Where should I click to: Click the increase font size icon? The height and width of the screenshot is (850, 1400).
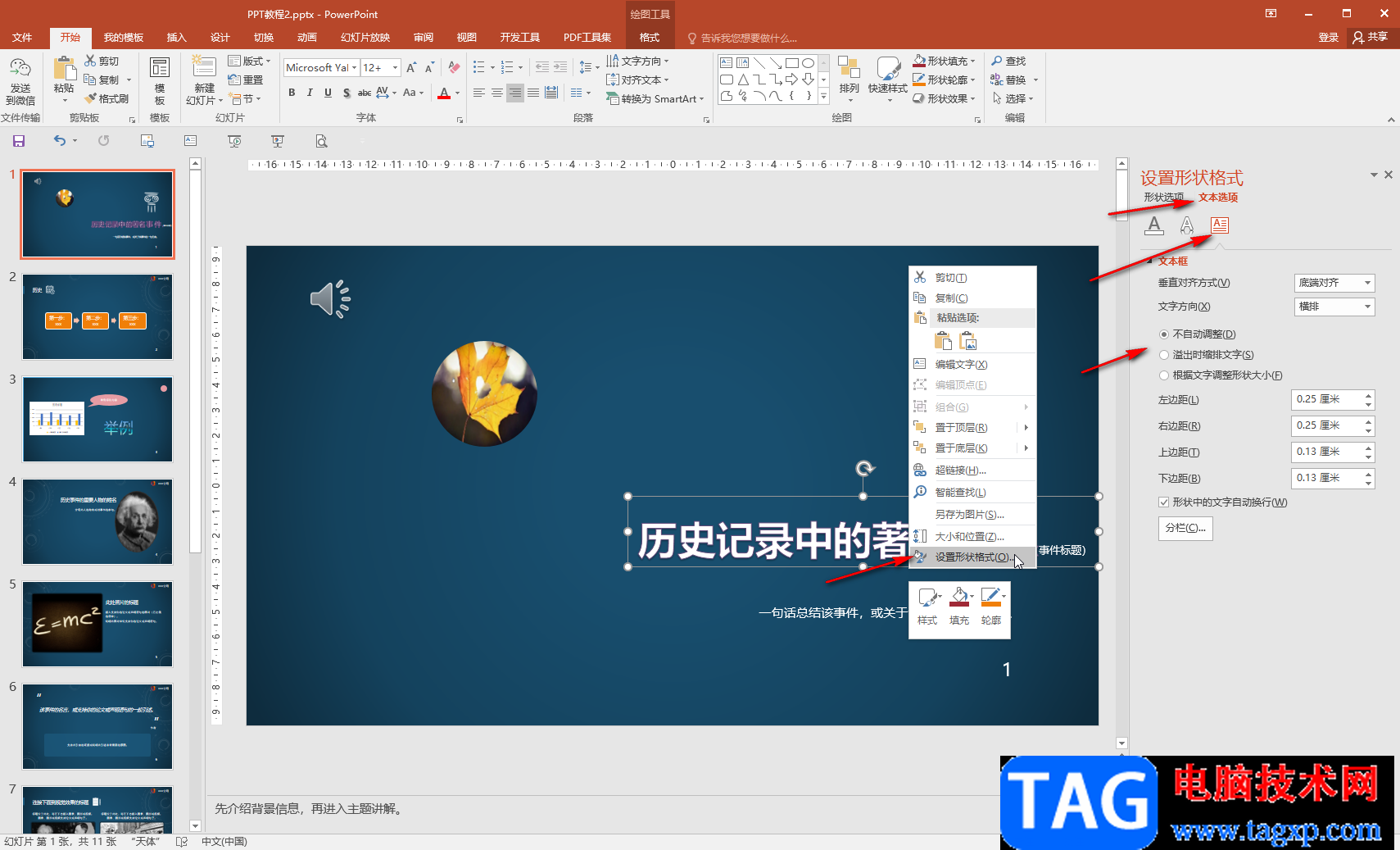coord(411,68)
